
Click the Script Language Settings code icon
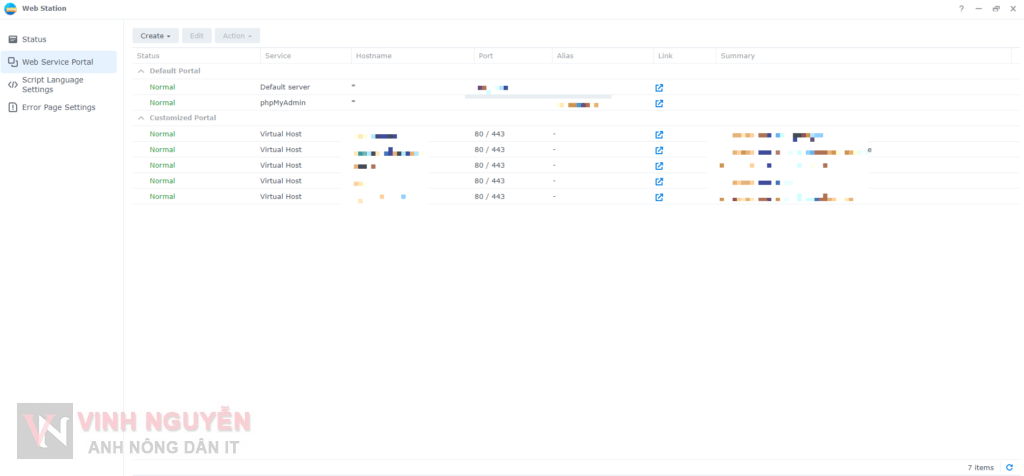tap(12, 85)
